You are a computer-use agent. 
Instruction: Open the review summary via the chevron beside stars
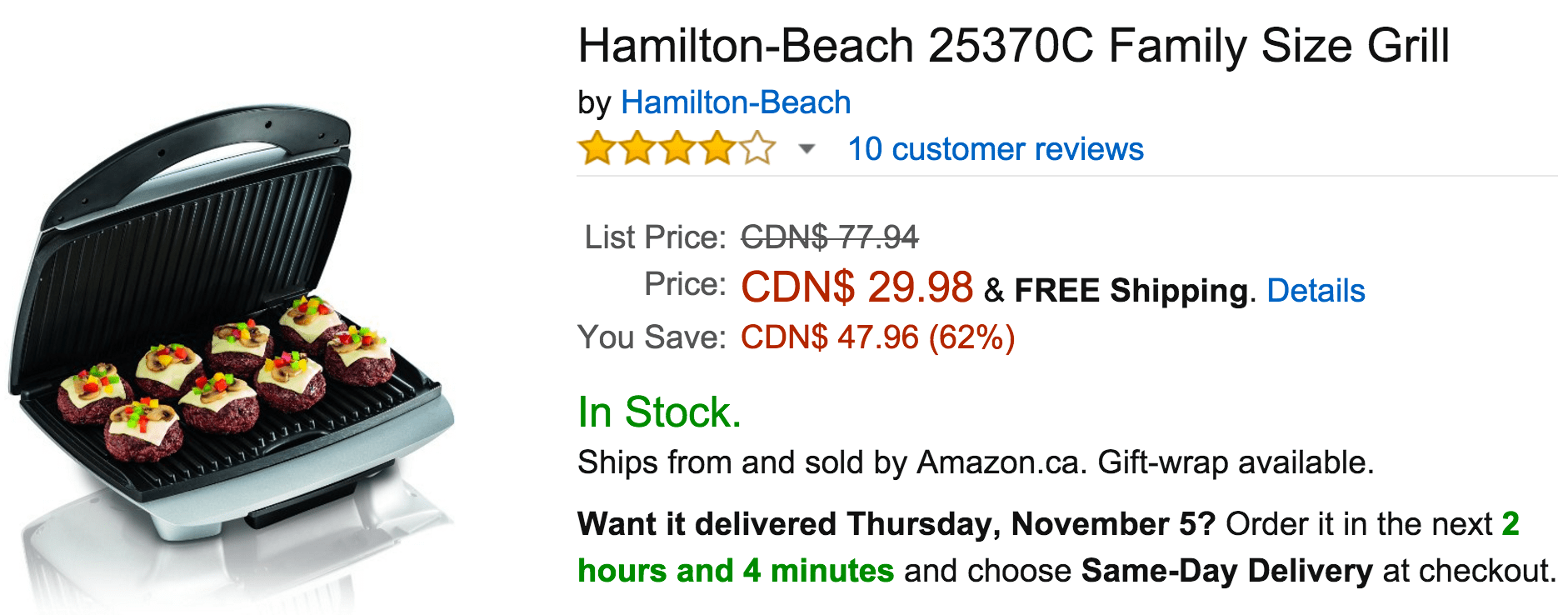pos(804,152)
